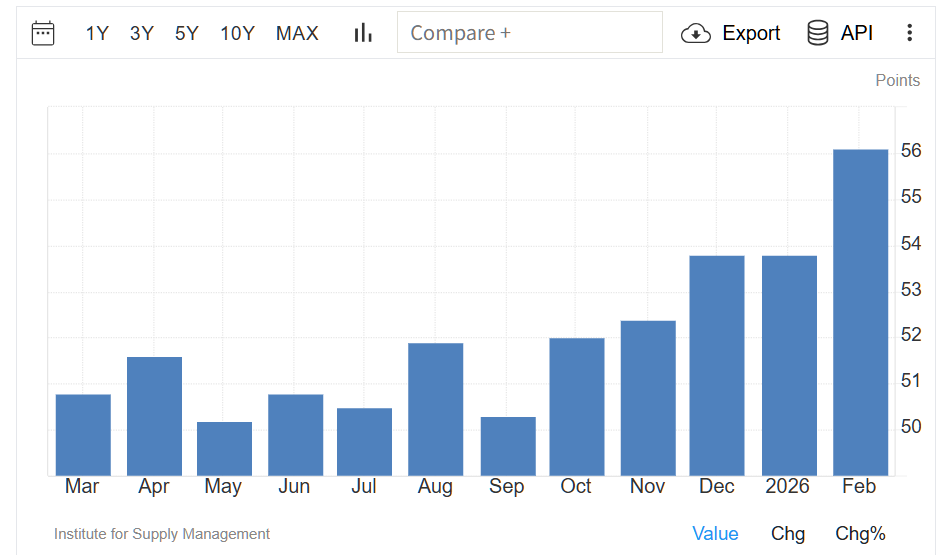This screenshot has height=555, width=942.
Task: Click the Dec bar in chart
Action: click(717, 365)
